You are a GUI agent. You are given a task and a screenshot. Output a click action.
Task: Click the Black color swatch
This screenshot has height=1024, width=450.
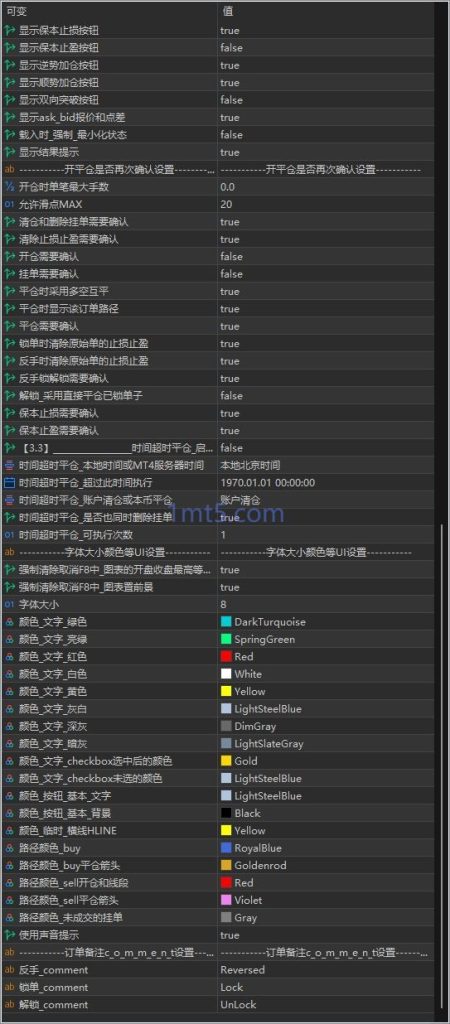click(x=227, y=813)
